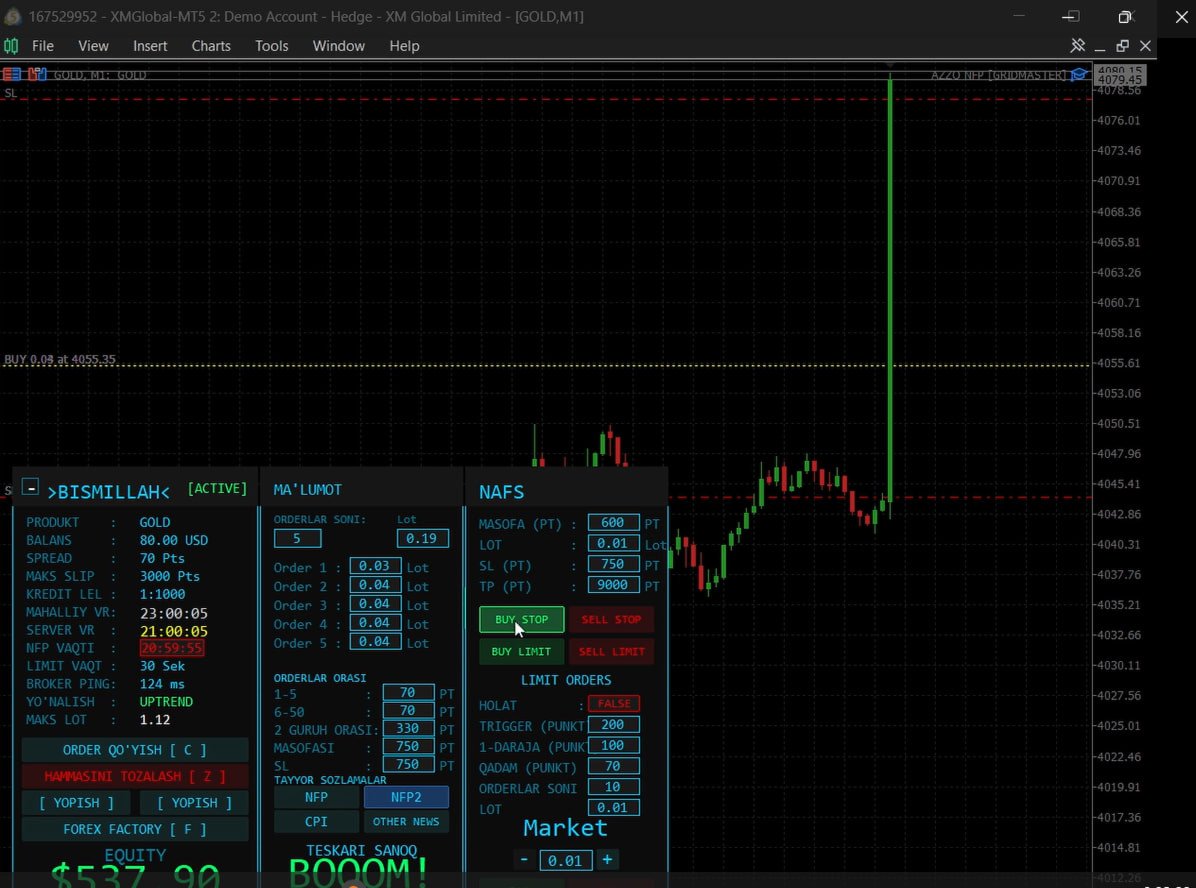Toggle the pin icon beside chart window controls
Screen dimensions: 1196x888
click(1077, 46)
